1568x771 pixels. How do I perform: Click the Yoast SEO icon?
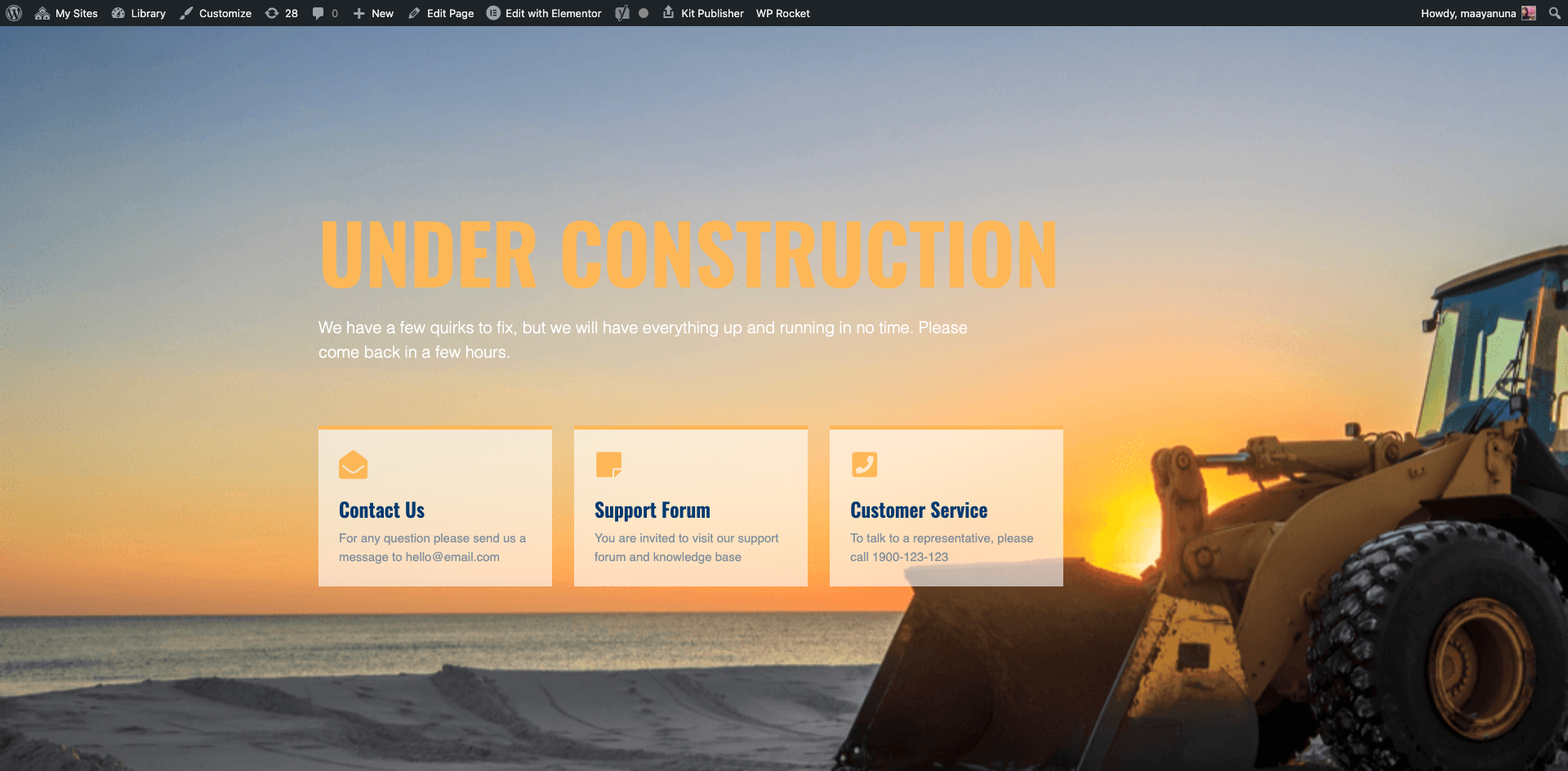click(x=622, y=13)
